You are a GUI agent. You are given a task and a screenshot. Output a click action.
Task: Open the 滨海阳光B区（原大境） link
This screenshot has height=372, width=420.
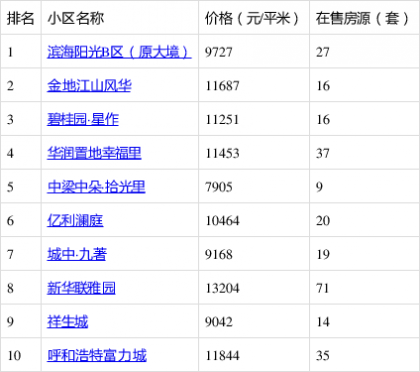tap(119, 52)
